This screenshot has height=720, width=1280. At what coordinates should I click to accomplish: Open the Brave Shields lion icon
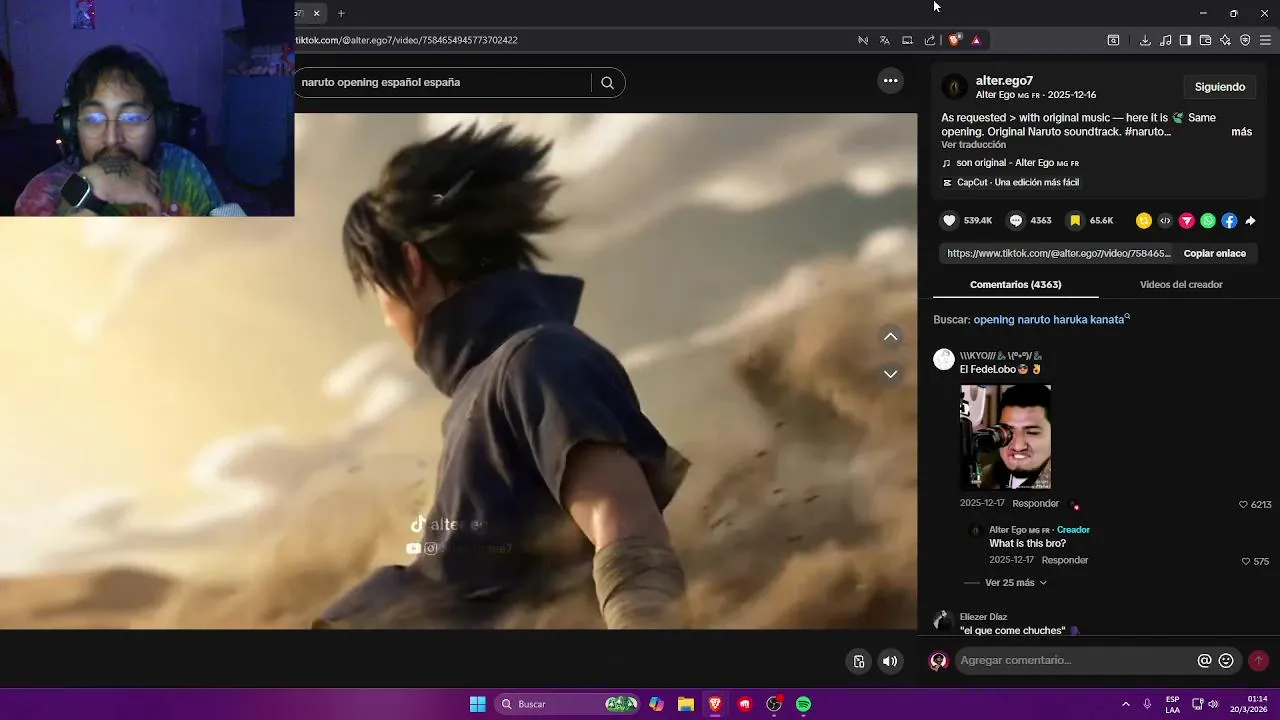(954, 40)
